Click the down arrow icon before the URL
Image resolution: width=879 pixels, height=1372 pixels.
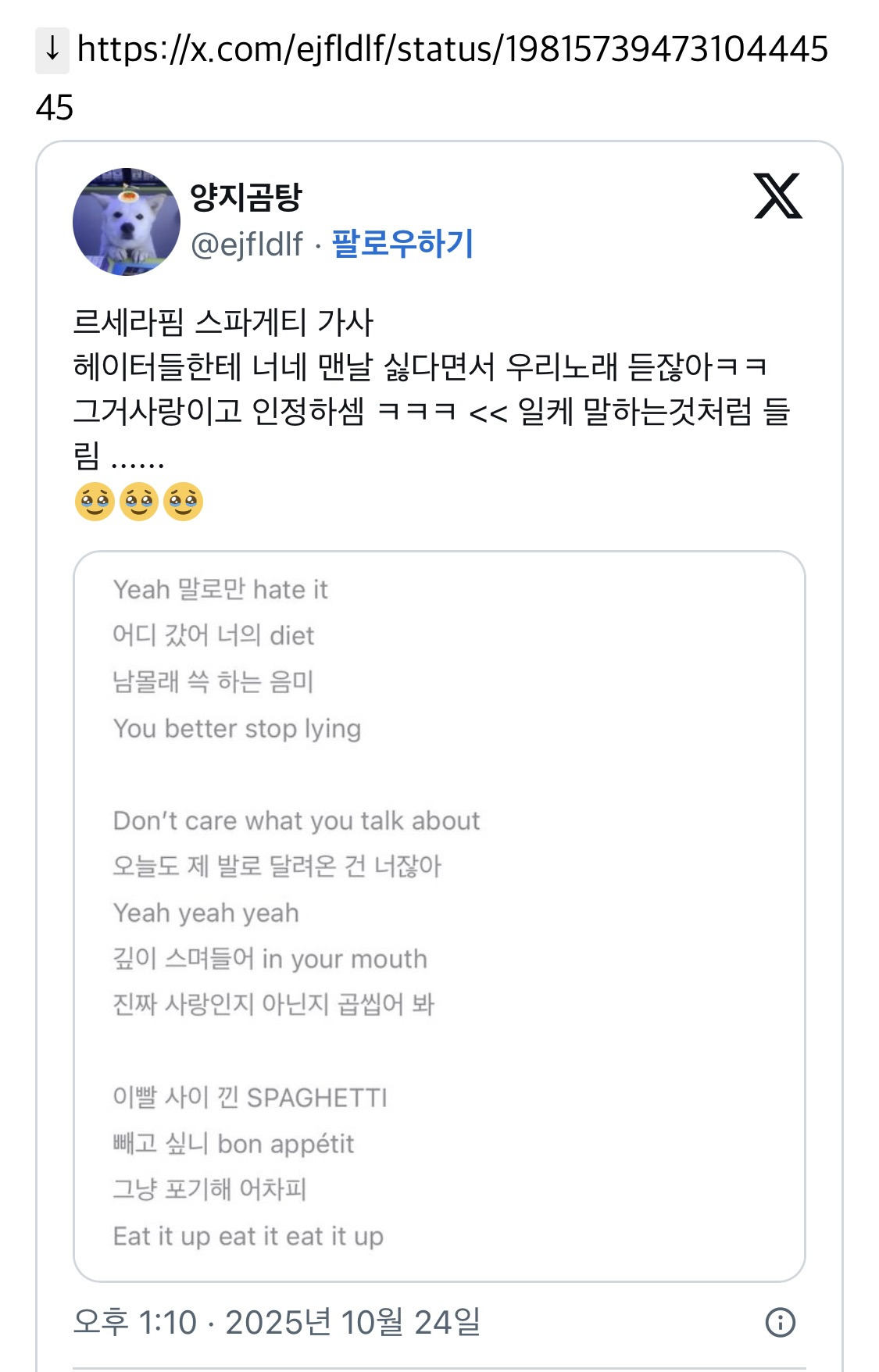pyautogui.click(x=52, y=50)
